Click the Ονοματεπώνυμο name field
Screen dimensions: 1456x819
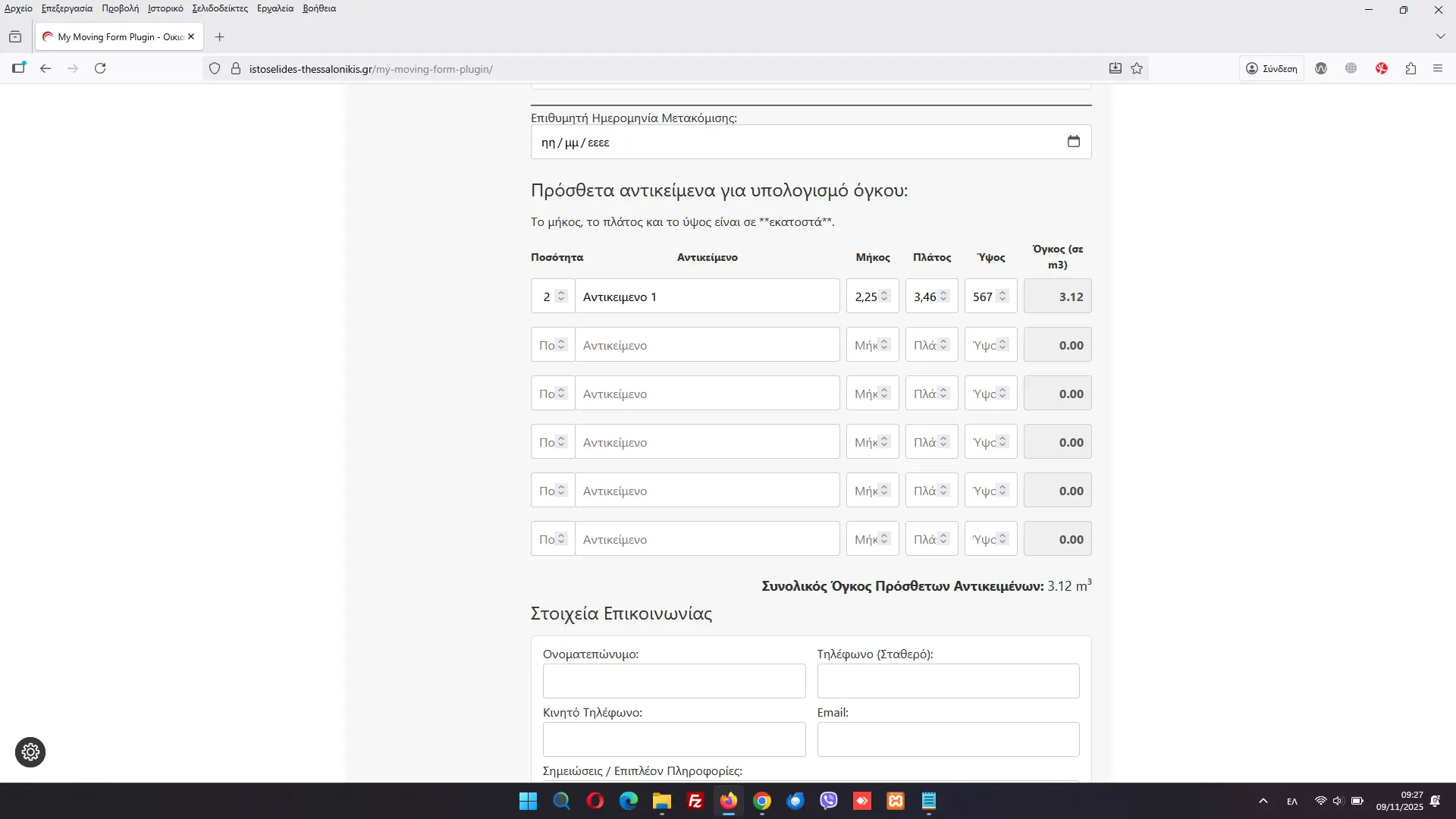(x=674, y=681)
